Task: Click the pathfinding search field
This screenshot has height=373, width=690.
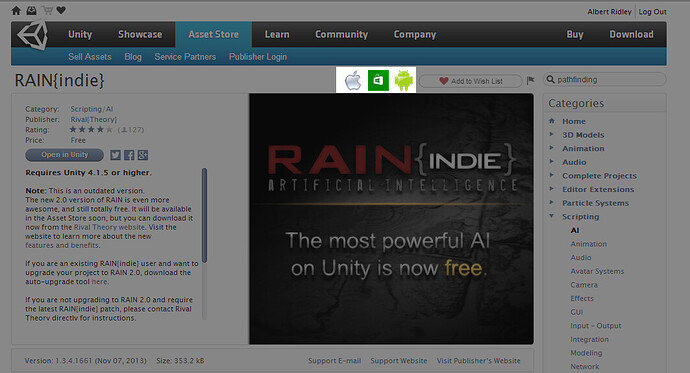Action: pos(605,80)
